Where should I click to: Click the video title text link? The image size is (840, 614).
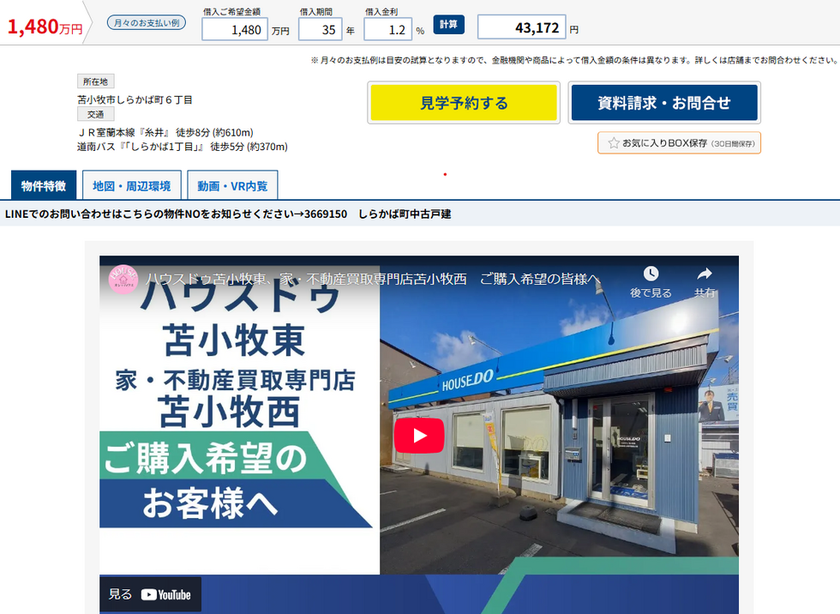(372, 278)
